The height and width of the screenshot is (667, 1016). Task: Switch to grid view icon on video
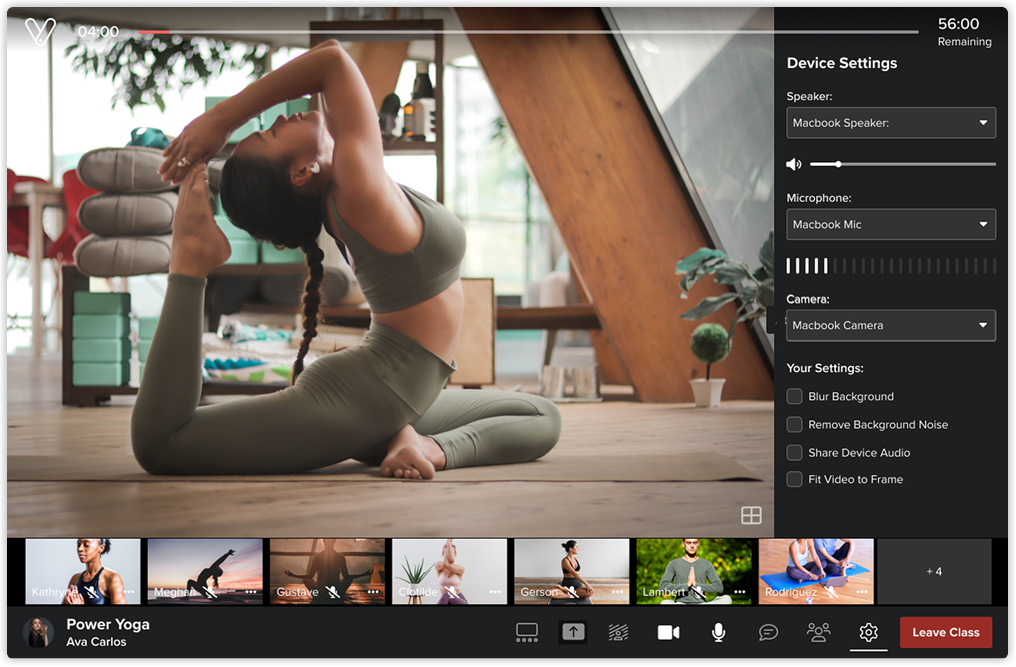(x=751, y=516)
